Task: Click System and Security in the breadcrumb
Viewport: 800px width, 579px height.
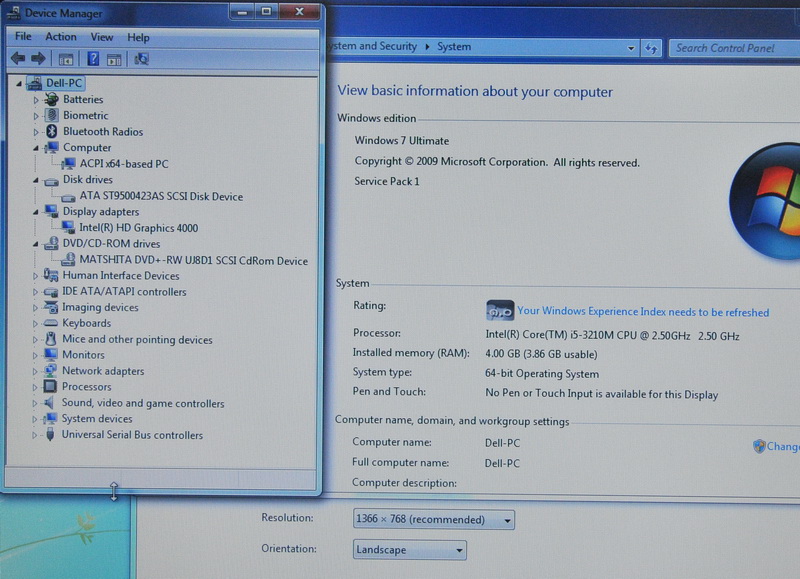Action: (372, 46)
